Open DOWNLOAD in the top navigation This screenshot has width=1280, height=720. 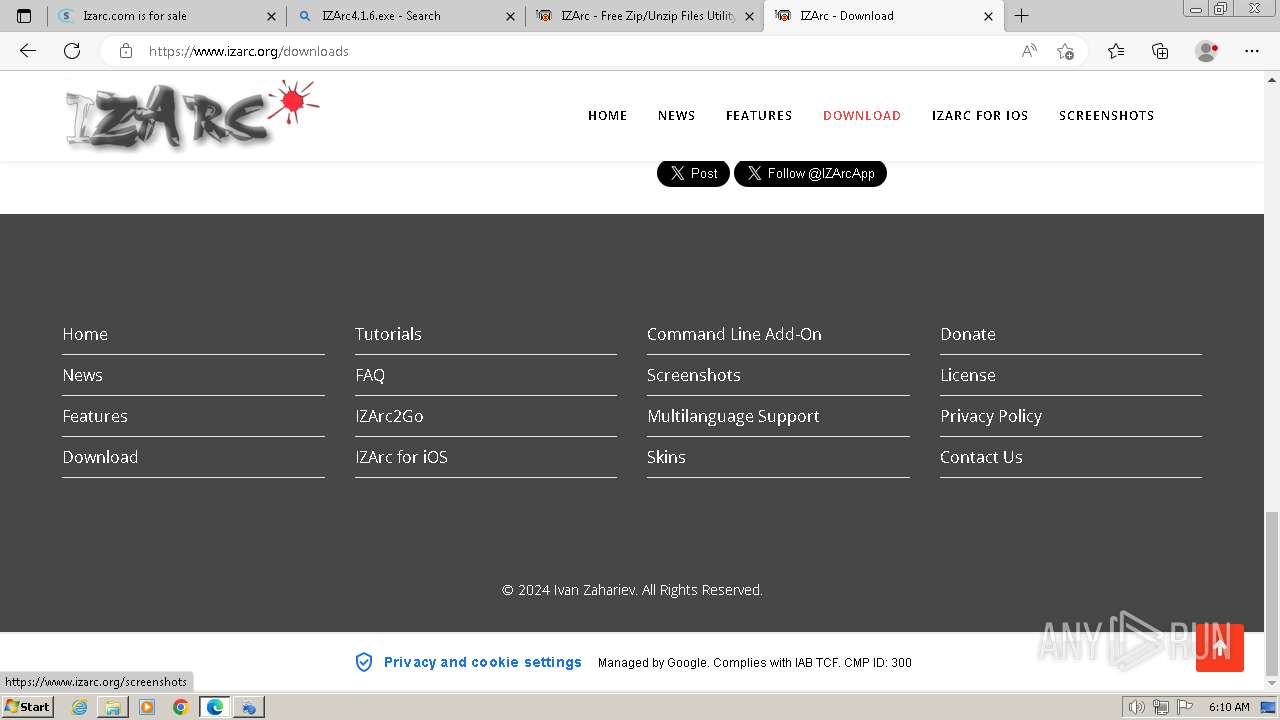point(862,116)
